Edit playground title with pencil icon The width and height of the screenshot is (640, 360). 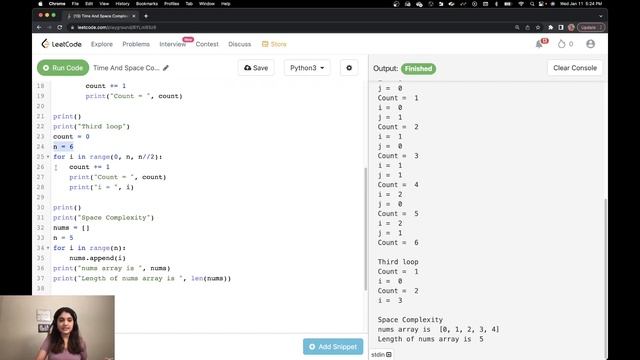click(166, 68)
